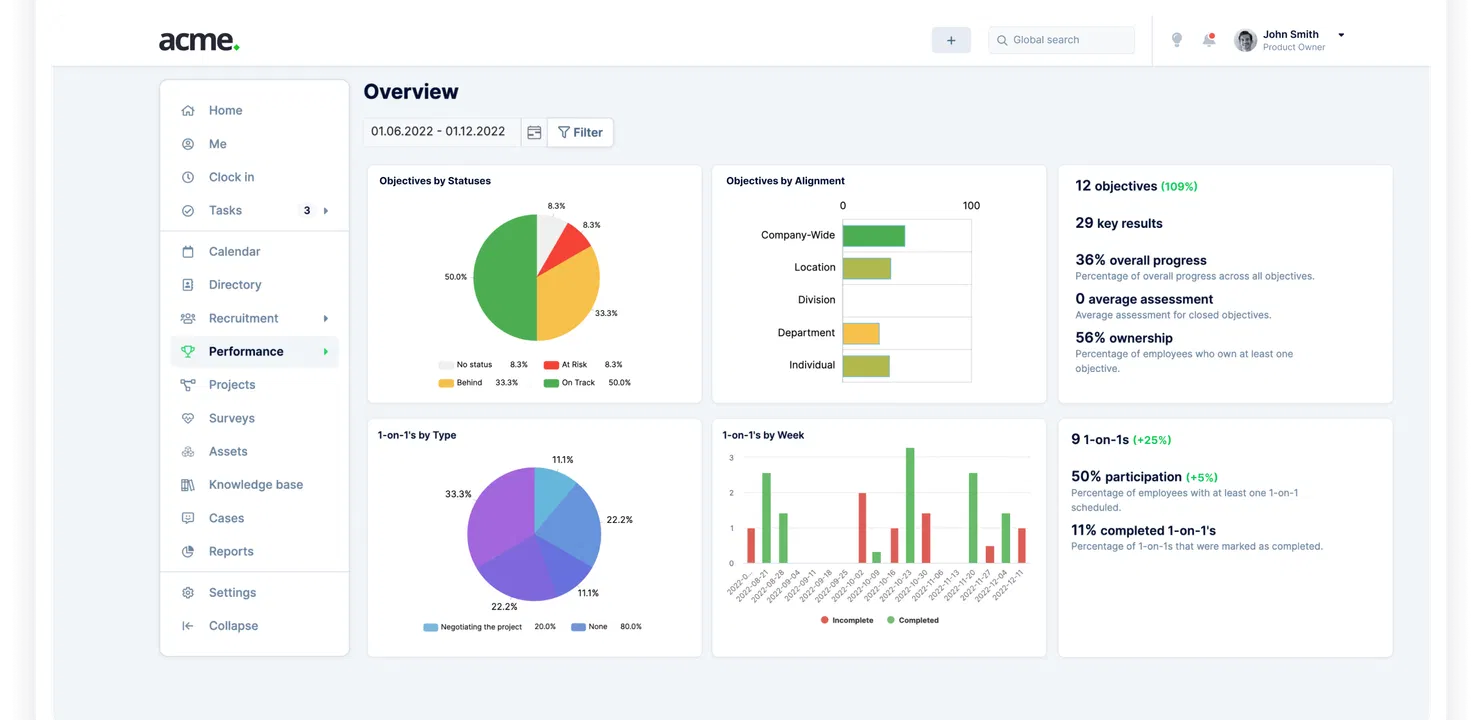Click the Filter button
Screen dimensions: 1482x720
coord(580,132)
